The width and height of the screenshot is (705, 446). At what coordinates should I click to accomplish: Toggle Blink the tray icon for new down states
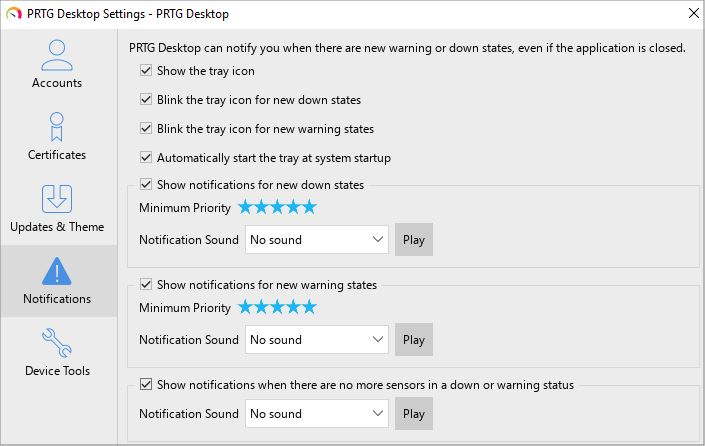146,99
